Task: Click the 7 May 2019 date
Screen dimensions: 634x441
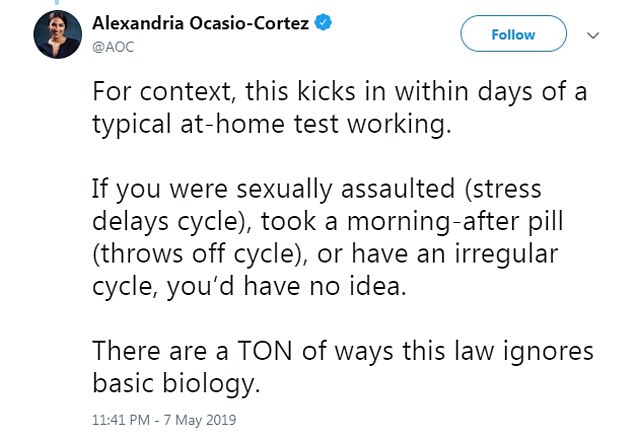Action: point(200,420)
